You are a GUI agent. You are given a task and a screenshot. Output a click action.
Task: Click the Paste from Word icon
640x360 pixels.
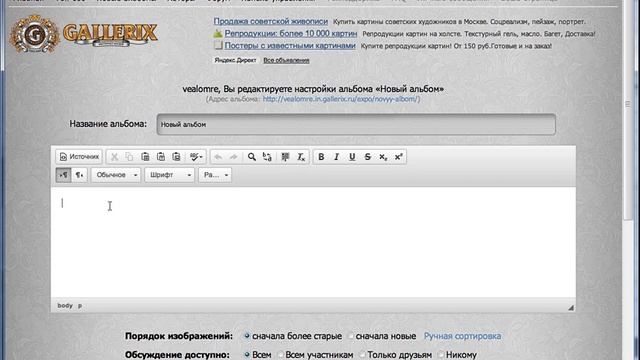[x=176, y=157]
